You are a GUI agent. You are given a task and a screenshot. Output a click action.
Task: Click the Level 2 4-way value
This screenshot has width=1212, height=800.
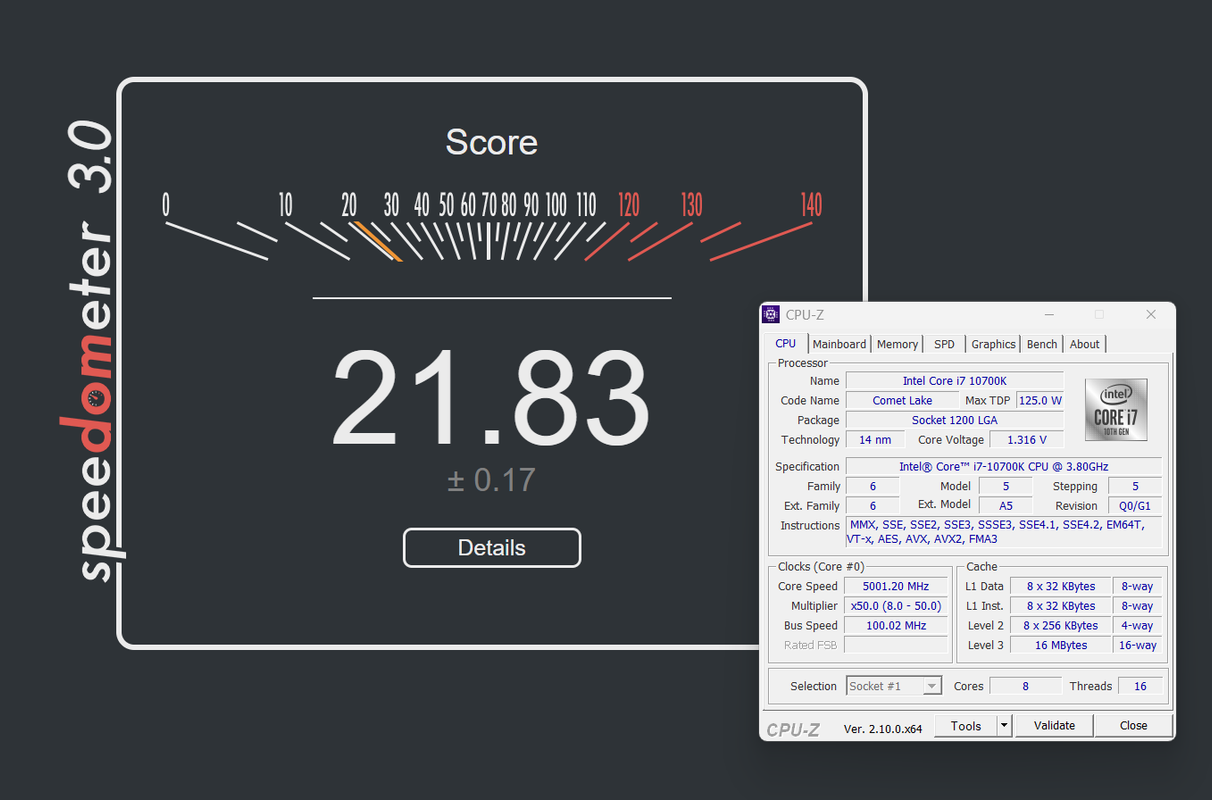coord(1138,626)
